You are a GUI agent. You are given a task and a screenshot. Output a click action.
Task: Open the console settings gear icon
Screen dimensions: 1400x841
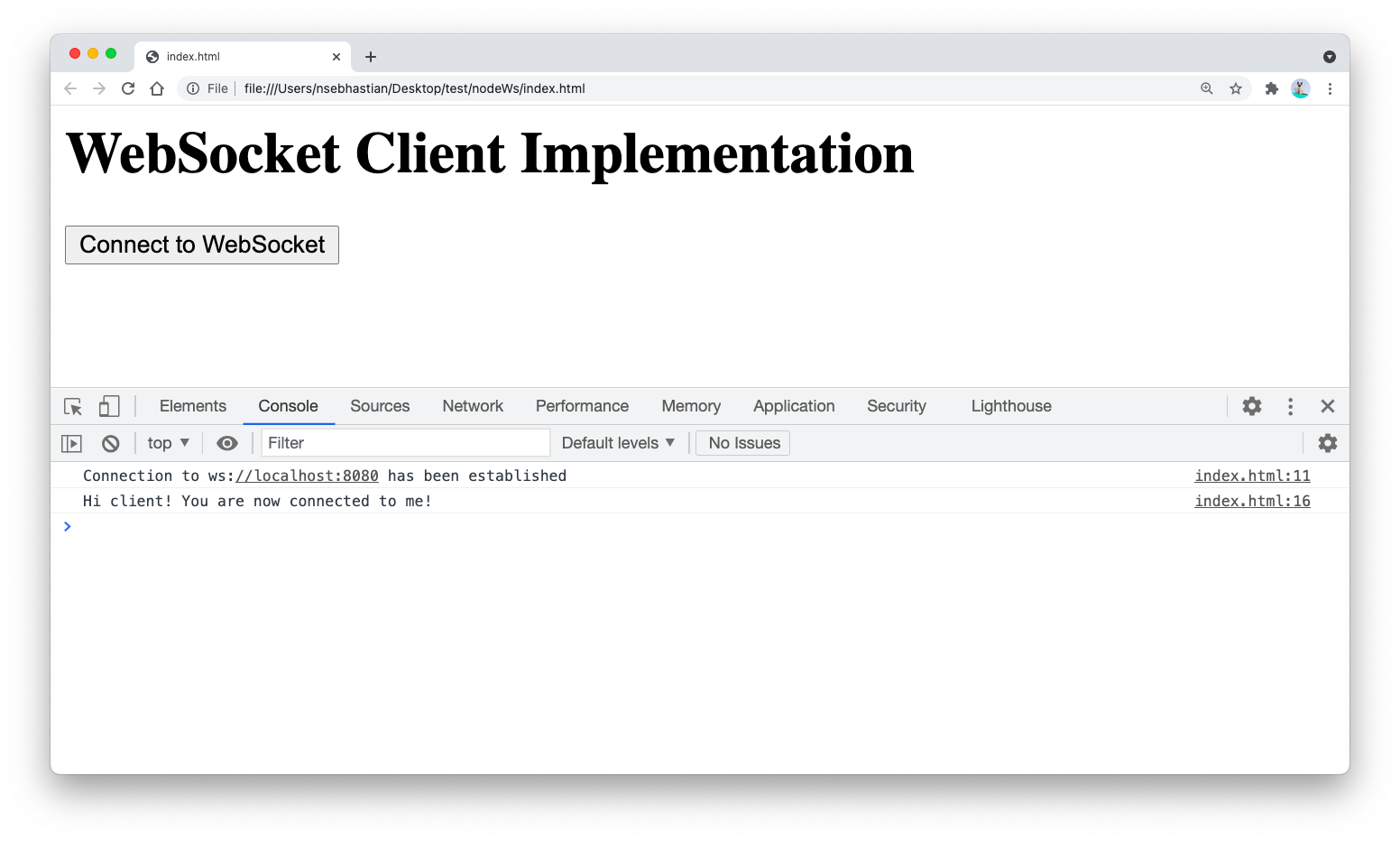pyautogui.click(x=1328, y=443)
